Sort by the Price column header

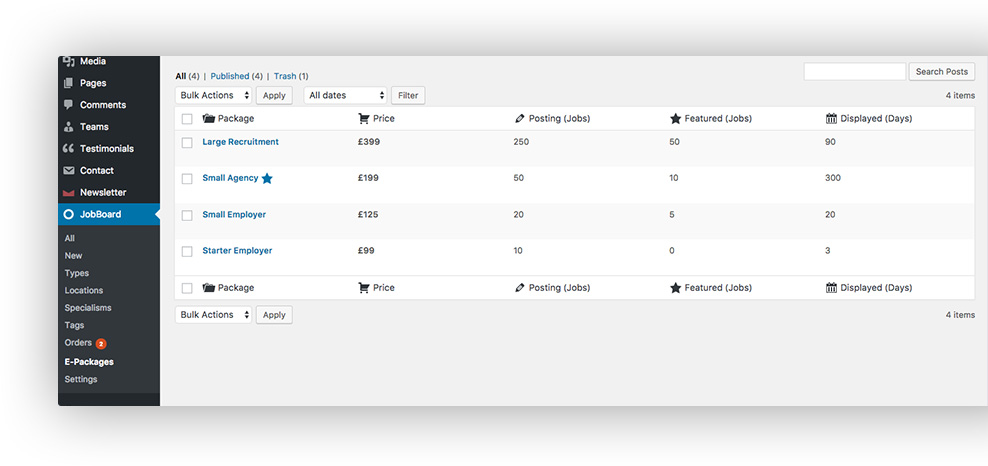(384, 118)
